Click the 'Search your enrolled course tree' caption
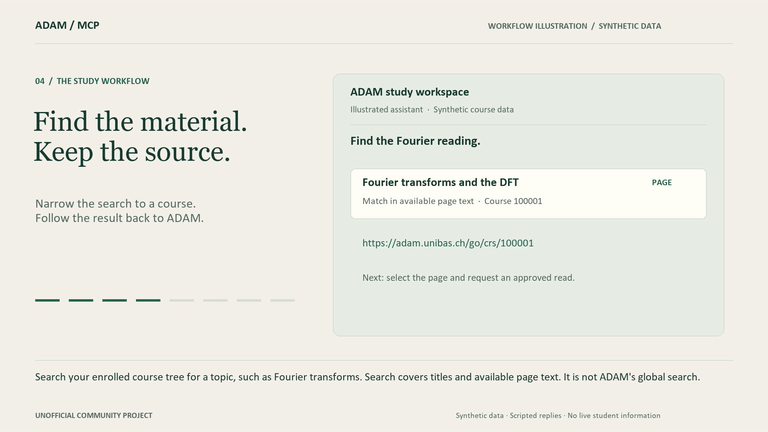This screenshot has width=768, height=432. pyautogui.click(x=367, y=377)
